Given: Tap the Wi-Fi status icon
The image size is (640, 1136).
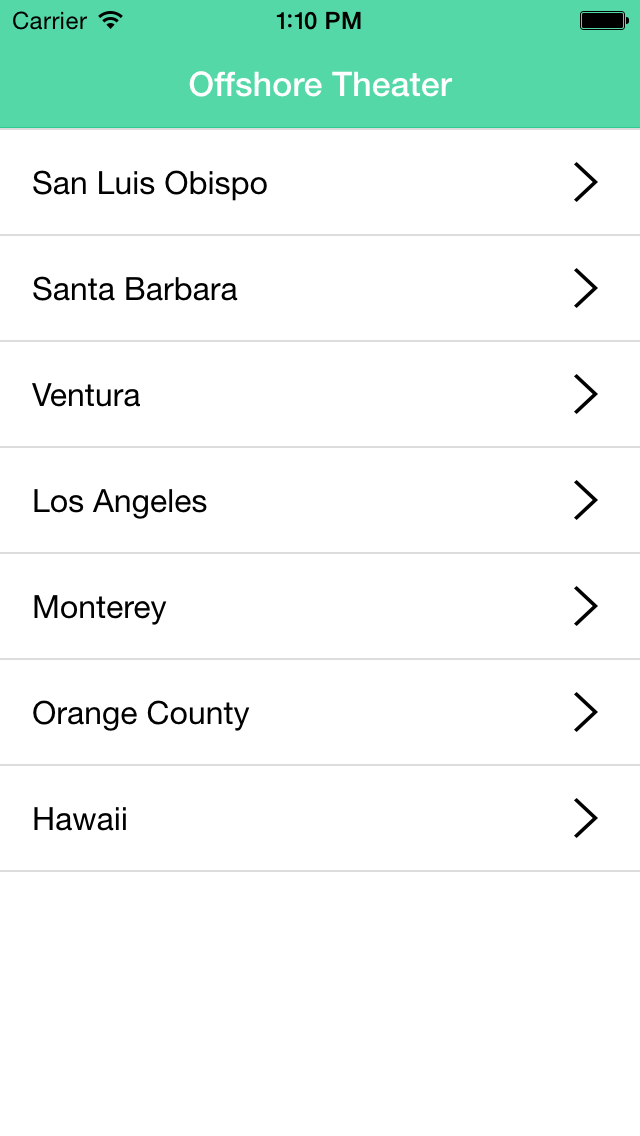Looking at the screenshot, I should (x=112, y=20).
